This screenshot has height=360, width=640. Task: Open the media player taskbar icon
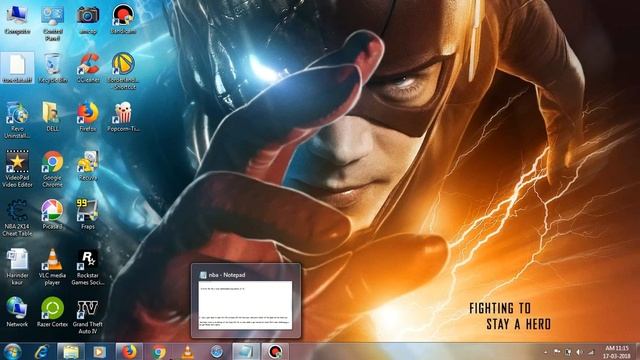pos(100,351)
